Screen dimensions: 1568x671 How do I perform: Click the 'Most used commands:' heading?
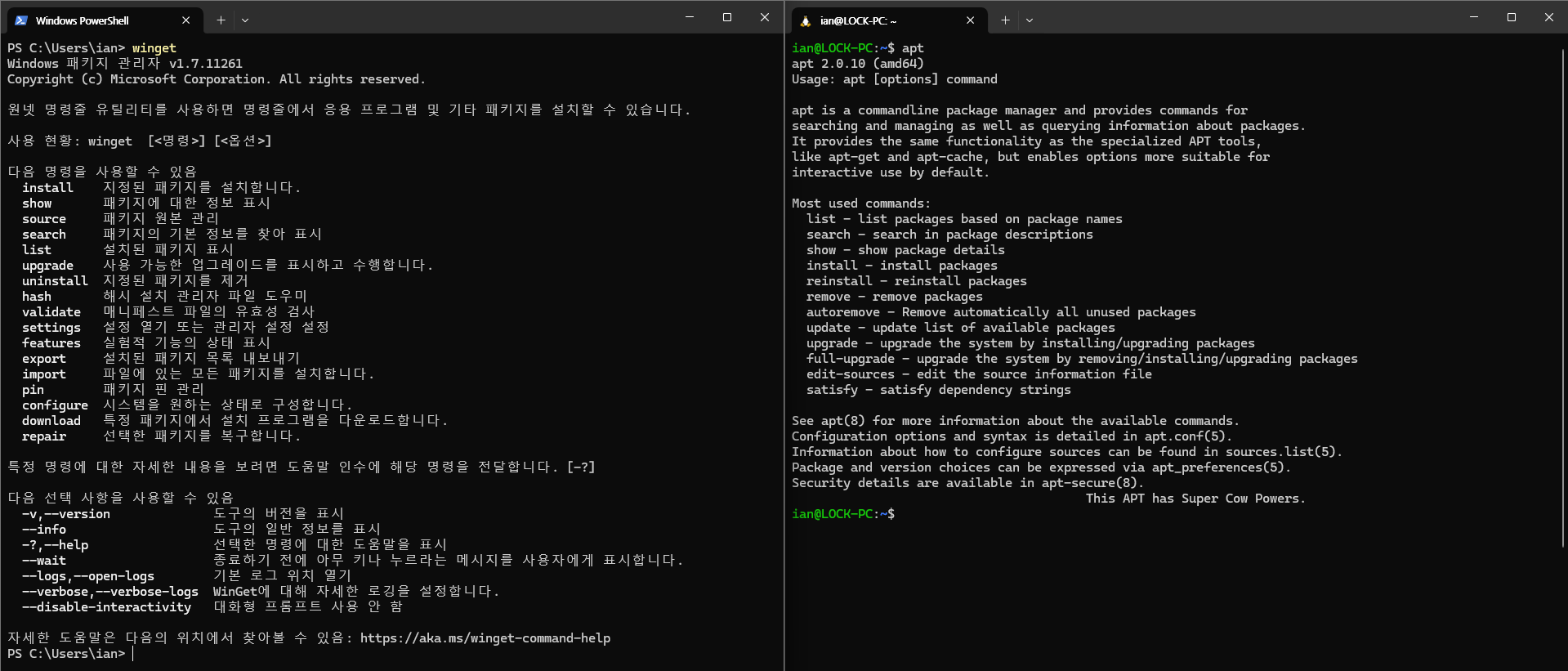pyautogui.click(x=861, y=204)
